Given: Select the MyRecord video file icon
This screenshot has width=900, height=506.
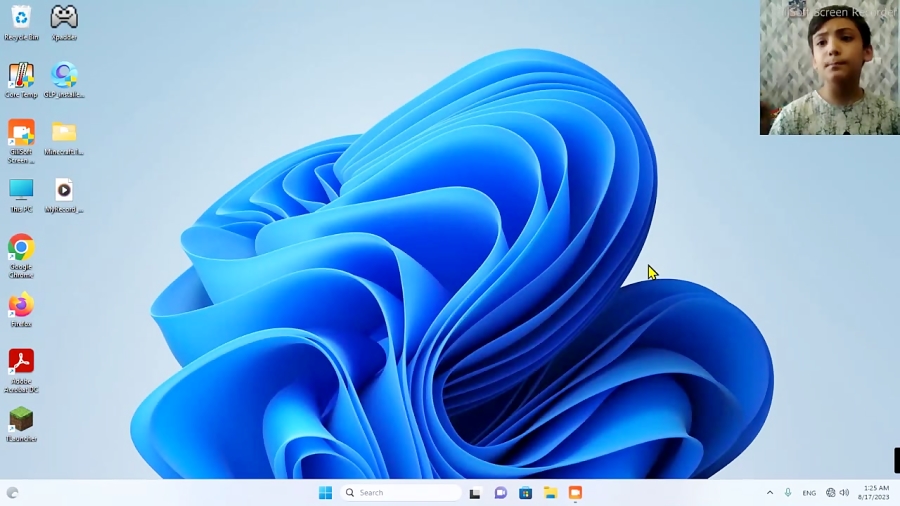Looking at the screenshot, I should [64, 195].
